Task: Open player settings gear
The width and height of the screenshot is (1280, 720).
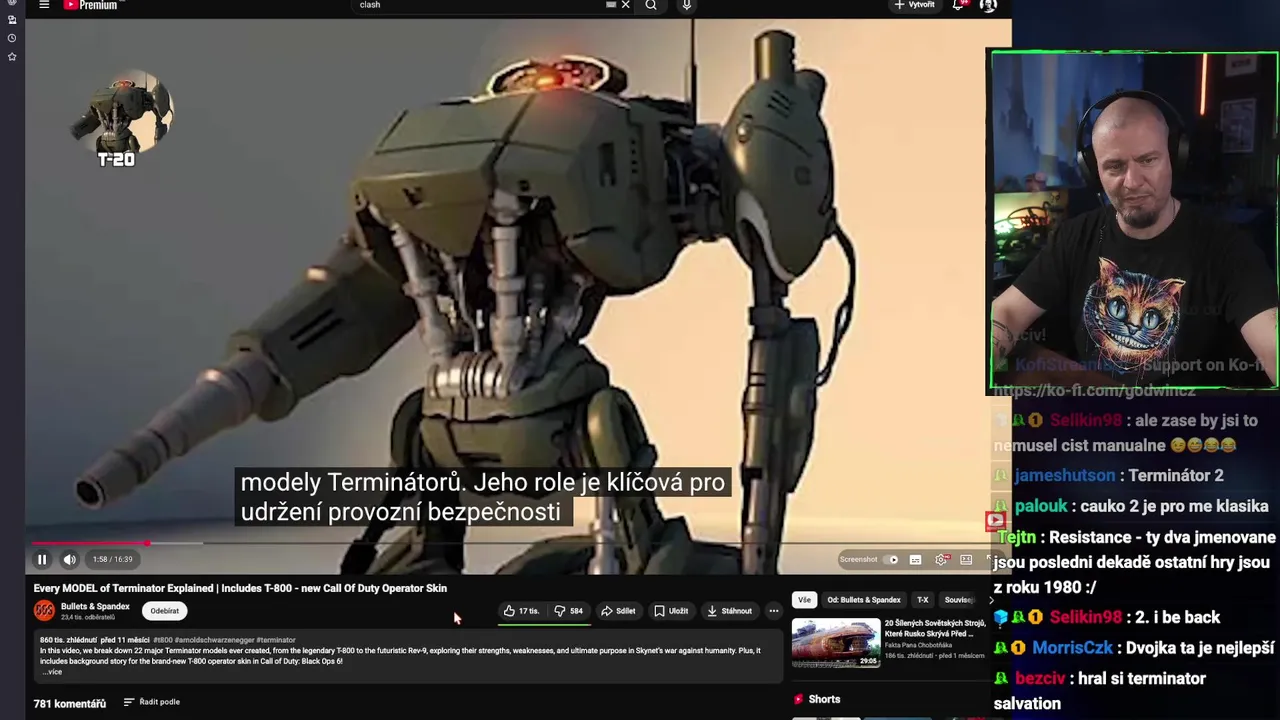Action: coord(941,560)
